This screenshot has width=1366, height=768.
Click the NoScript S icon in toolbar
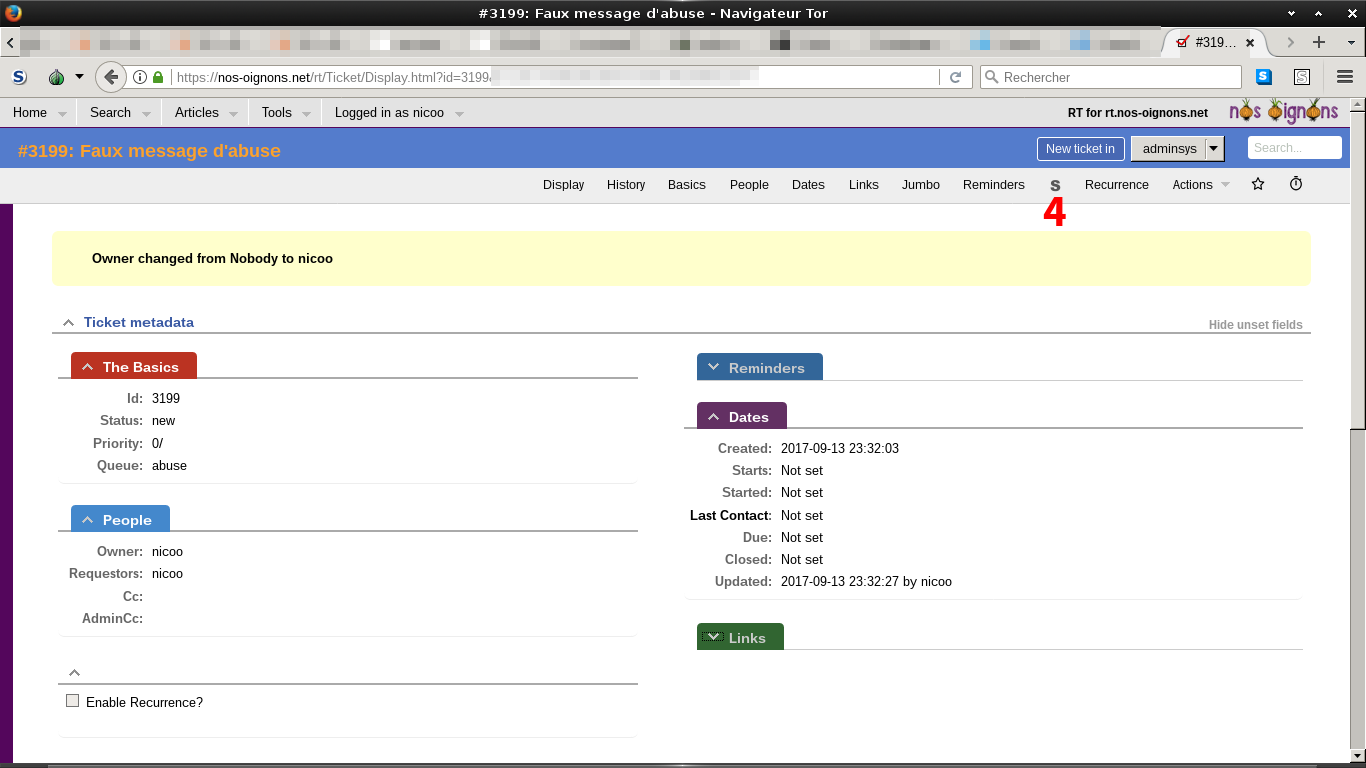[x=19, y=77]
